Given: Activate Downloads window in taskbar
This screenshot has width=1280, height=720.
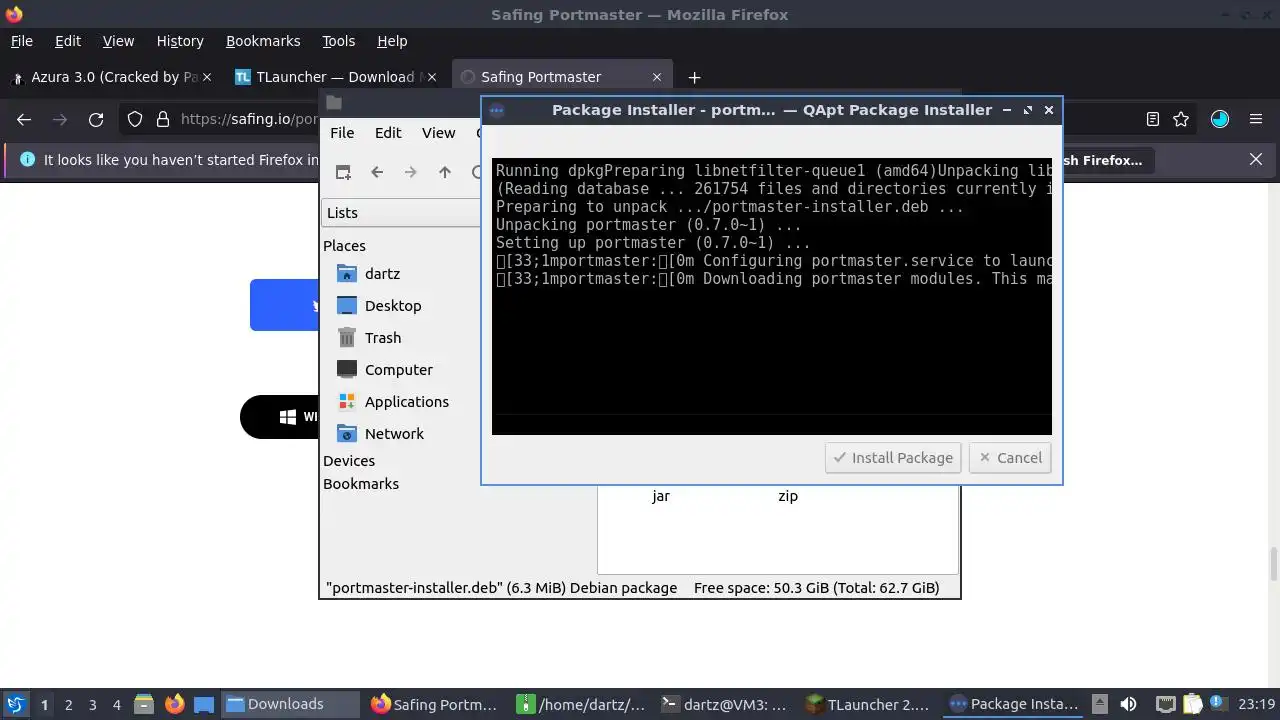Looking at the screenshot, I should (x=290, y=704).
